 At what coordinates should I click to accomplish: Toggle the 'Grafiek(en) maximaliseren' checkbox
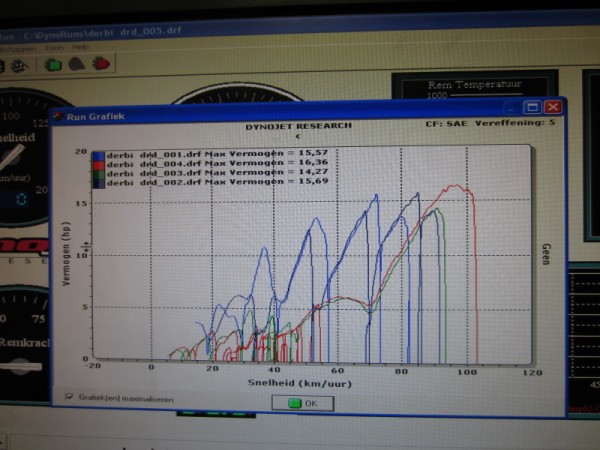69,396
